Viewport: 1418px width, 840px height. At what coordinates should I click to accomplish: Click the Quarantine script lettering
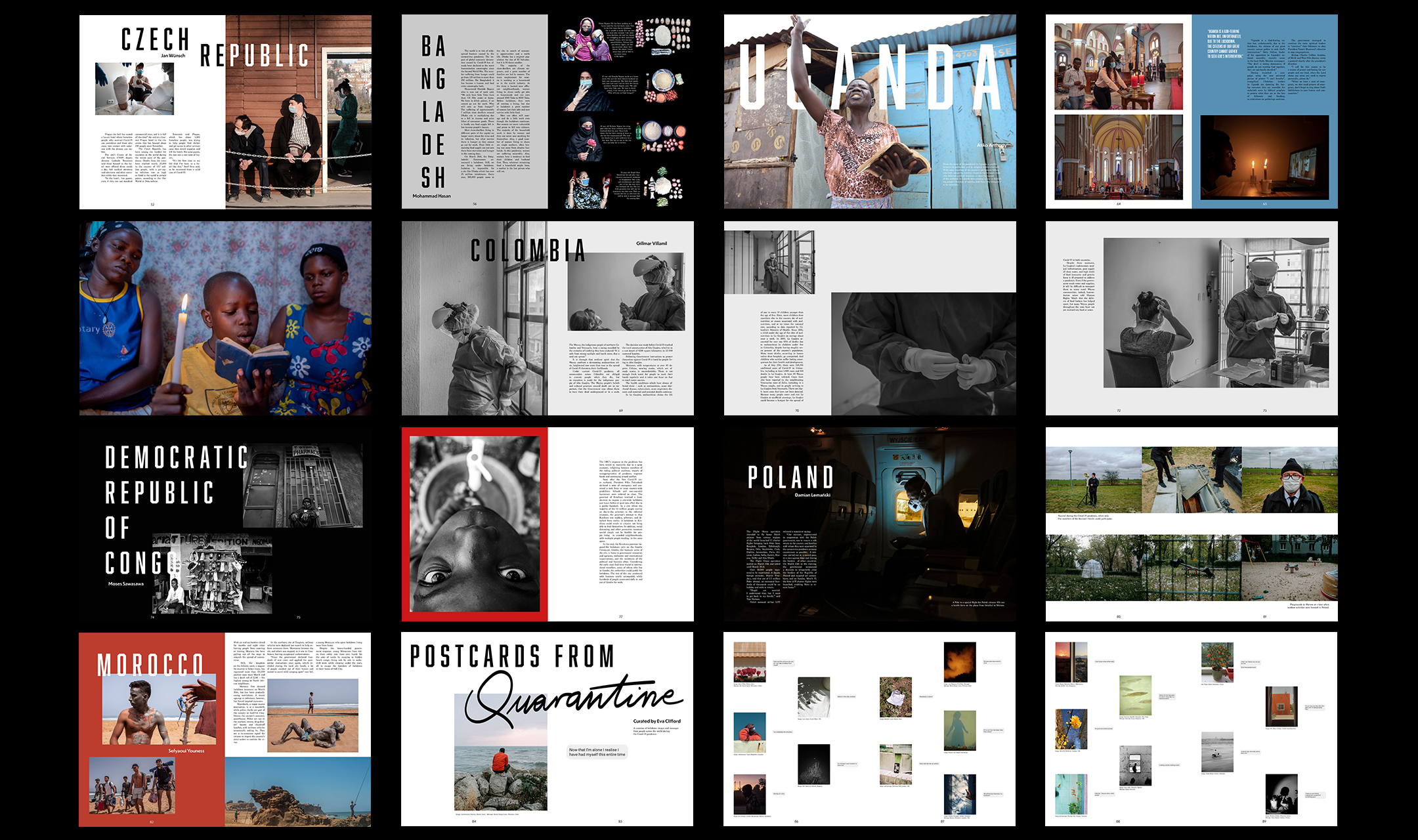(574, 699)
